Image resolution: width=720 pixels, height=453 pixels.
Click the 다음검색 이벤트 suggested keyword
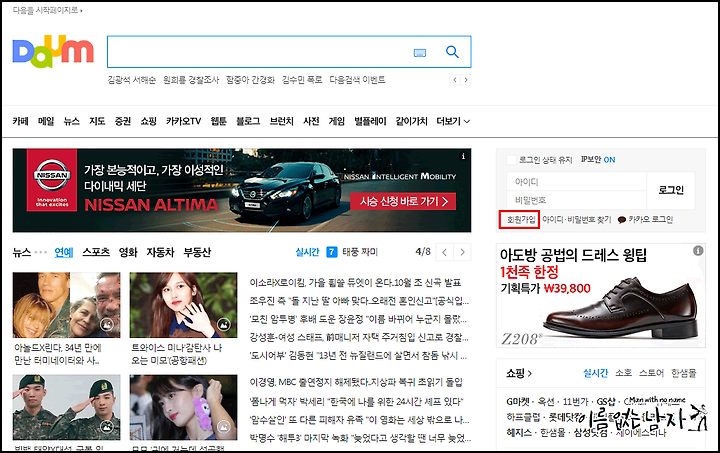[x=357, y=80]
